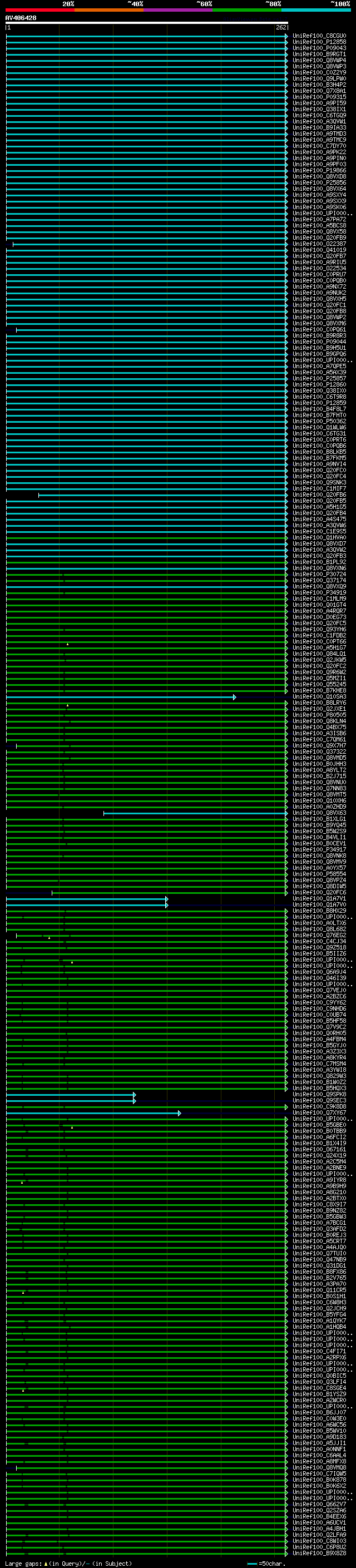
Task: Select label UniRef100_P58554
Action: tap(319, 874)
